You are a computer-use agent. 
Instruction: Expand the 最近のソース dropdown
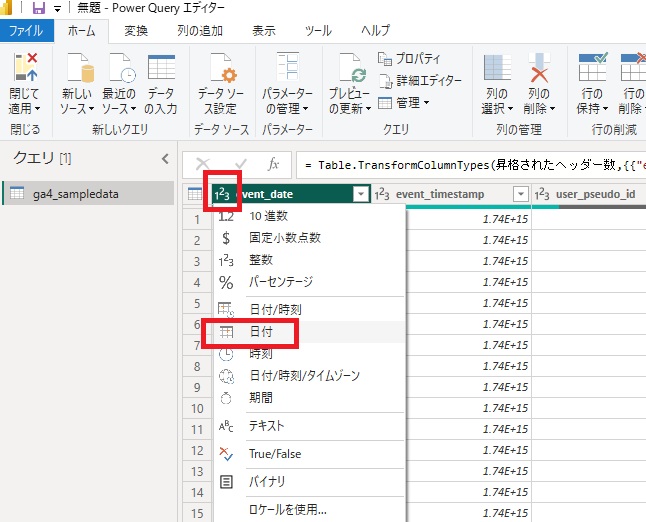(133, 109)
